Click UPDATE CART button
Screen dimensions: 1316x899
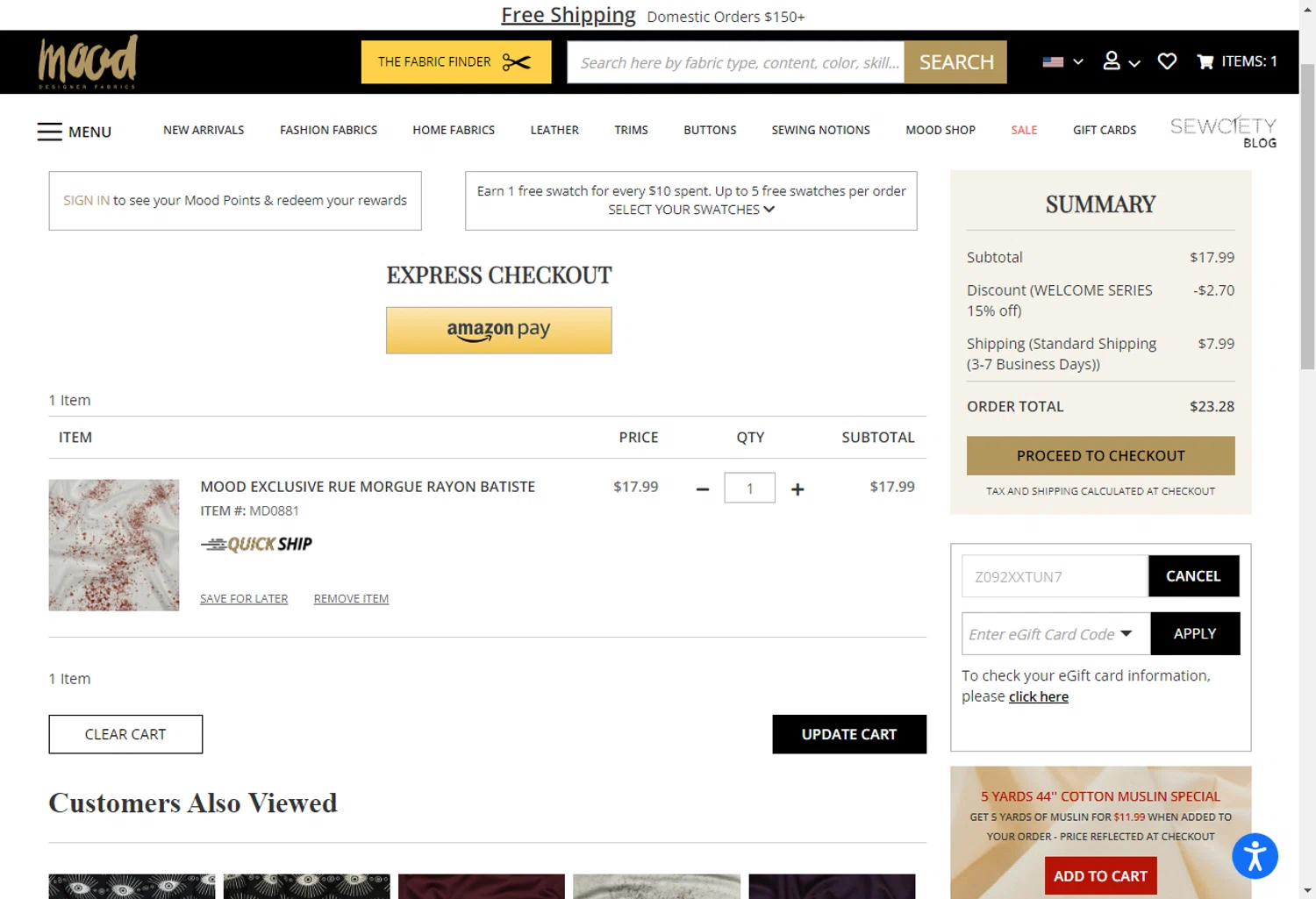(849, 734)
